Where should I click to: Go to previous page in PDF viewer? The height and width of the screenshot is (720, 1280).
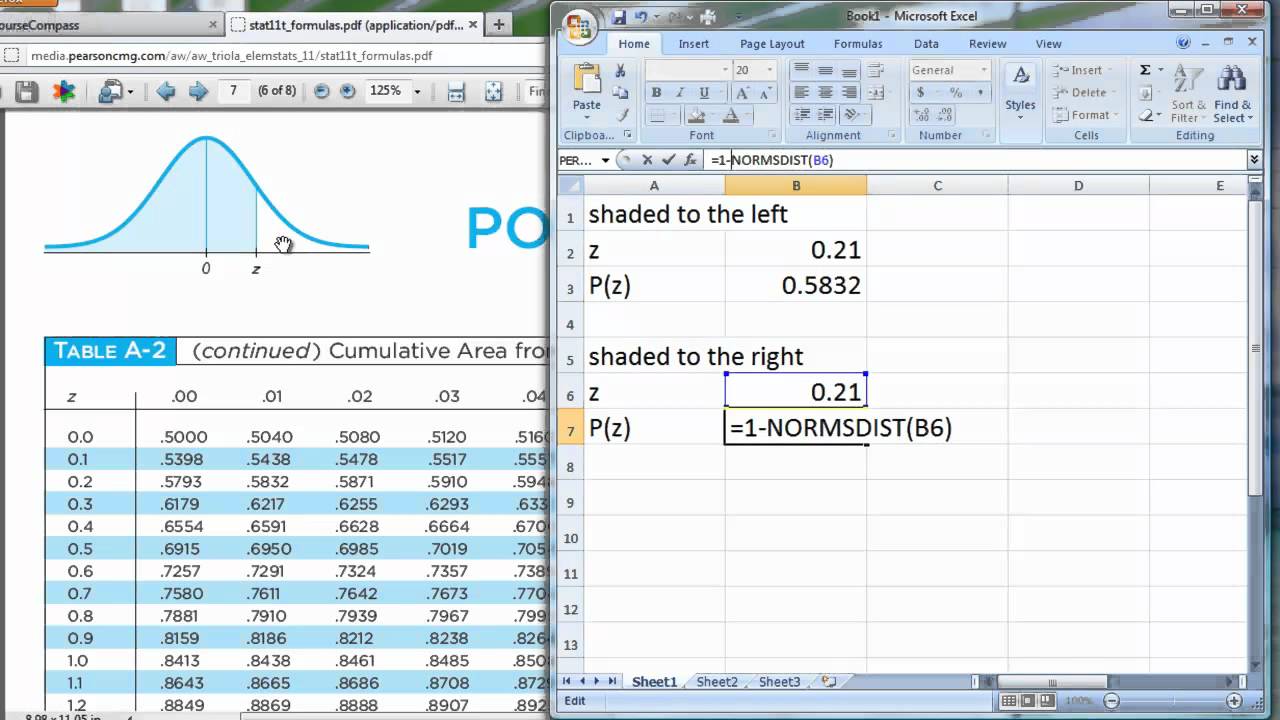[165, 91]
